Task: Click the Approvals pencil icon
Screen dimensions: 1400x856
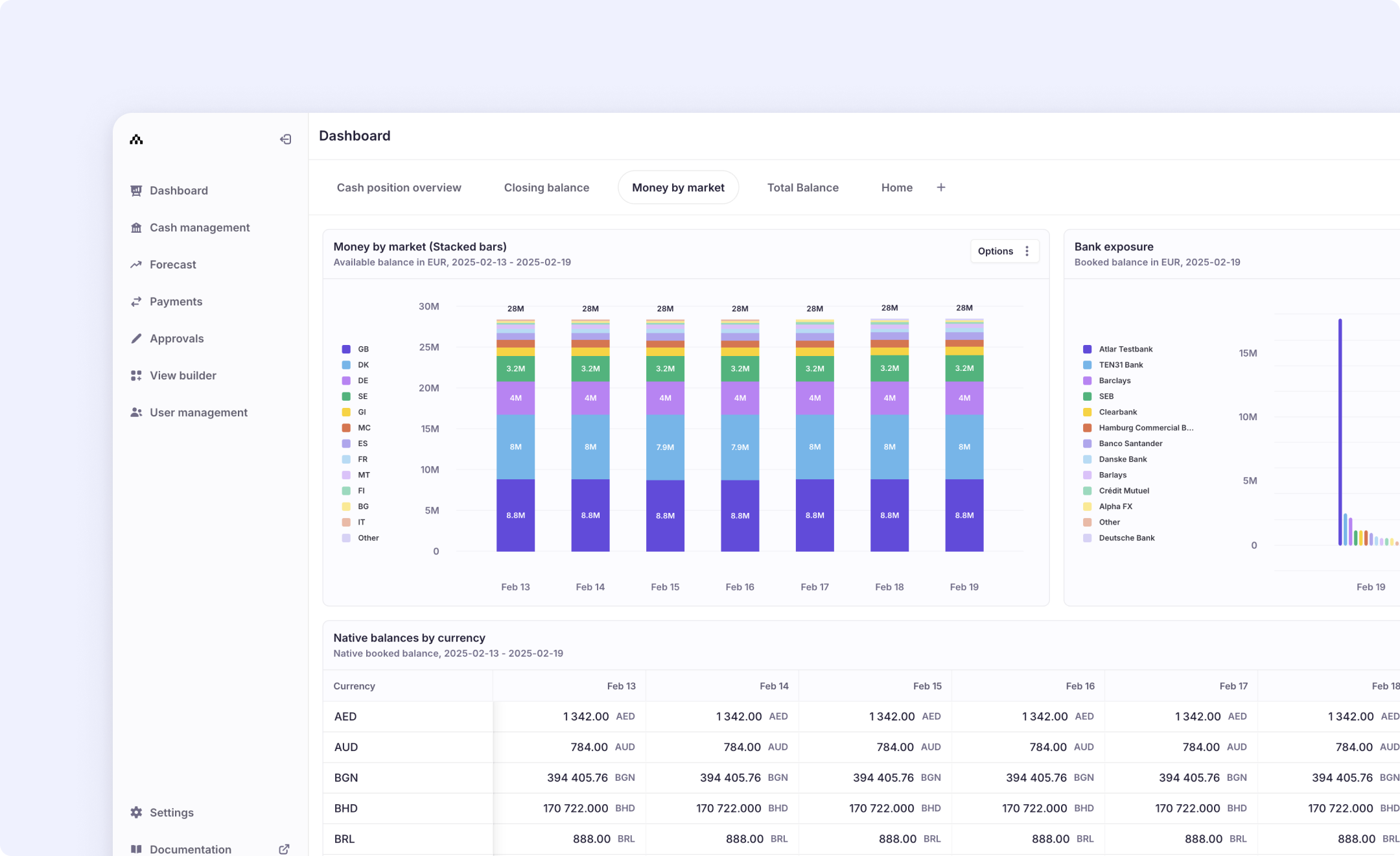Action: pos(136,339)
